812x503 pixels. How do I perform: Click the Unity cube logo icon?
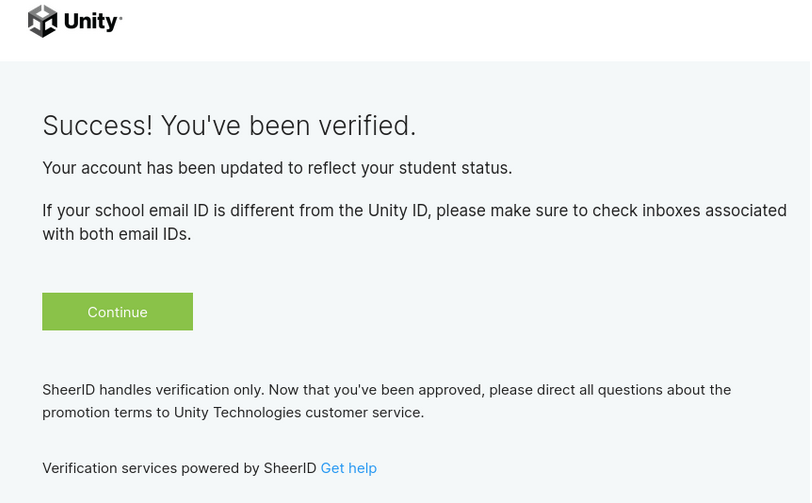[42, 21]
